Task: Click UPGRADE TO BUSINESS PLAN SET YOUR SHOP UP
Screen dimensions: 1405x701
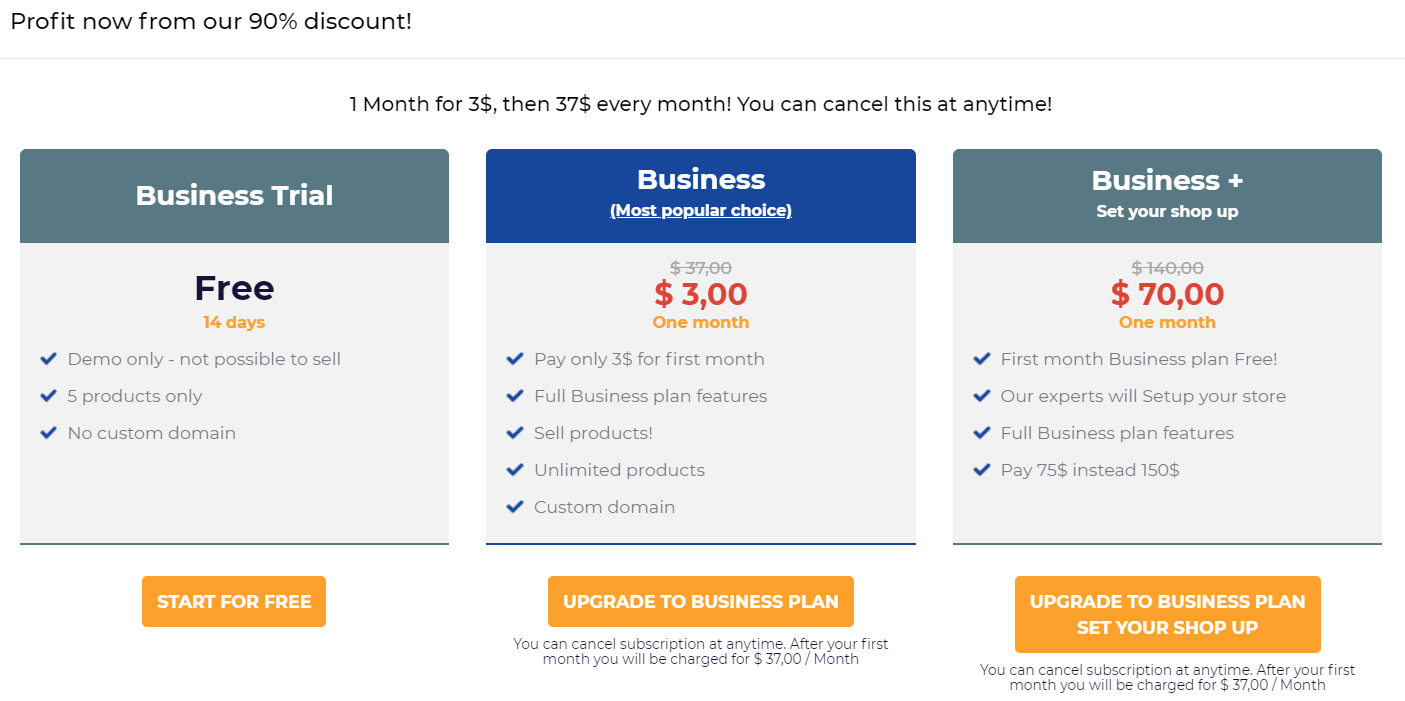Action: pos(1167,614)
